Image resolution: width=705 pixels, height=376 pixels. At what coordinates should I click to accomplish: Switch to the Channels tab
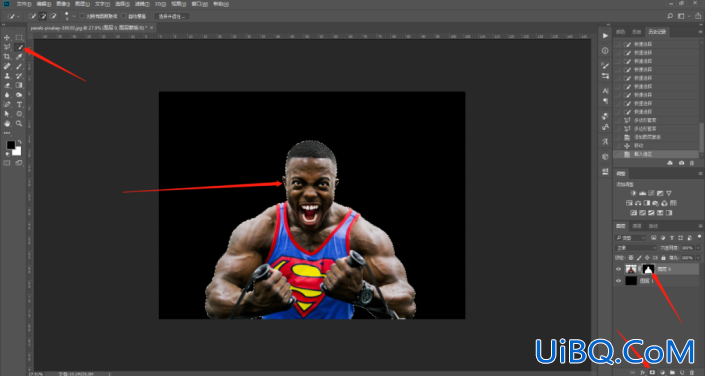[637, 226]
